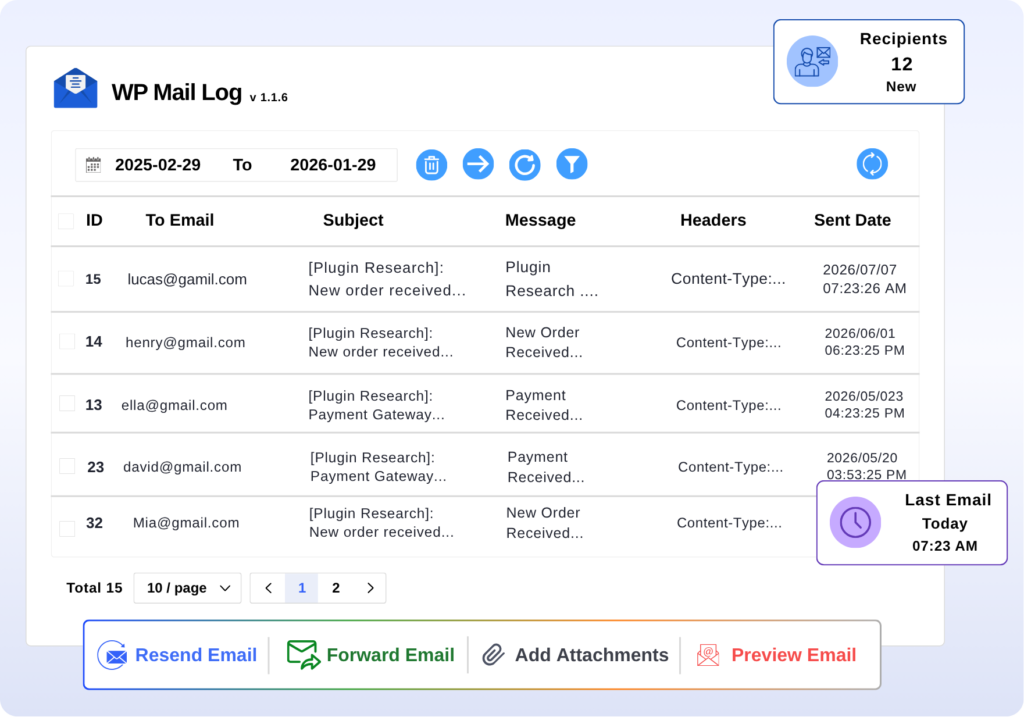The image size is (1024, 717).
Task: Click the purple clock icon in Last Email card
Action: tap(855, 522)
